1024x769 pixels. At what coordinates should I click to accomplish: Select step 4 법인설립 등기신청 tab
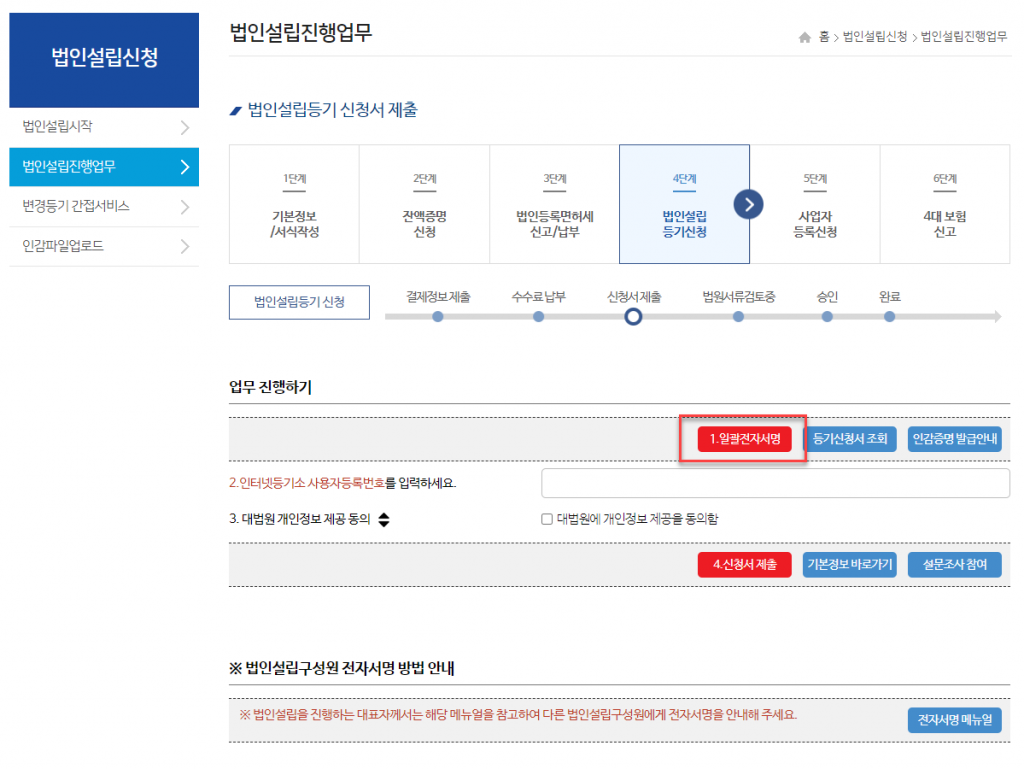pyautogui.click(x=684, y=204)
